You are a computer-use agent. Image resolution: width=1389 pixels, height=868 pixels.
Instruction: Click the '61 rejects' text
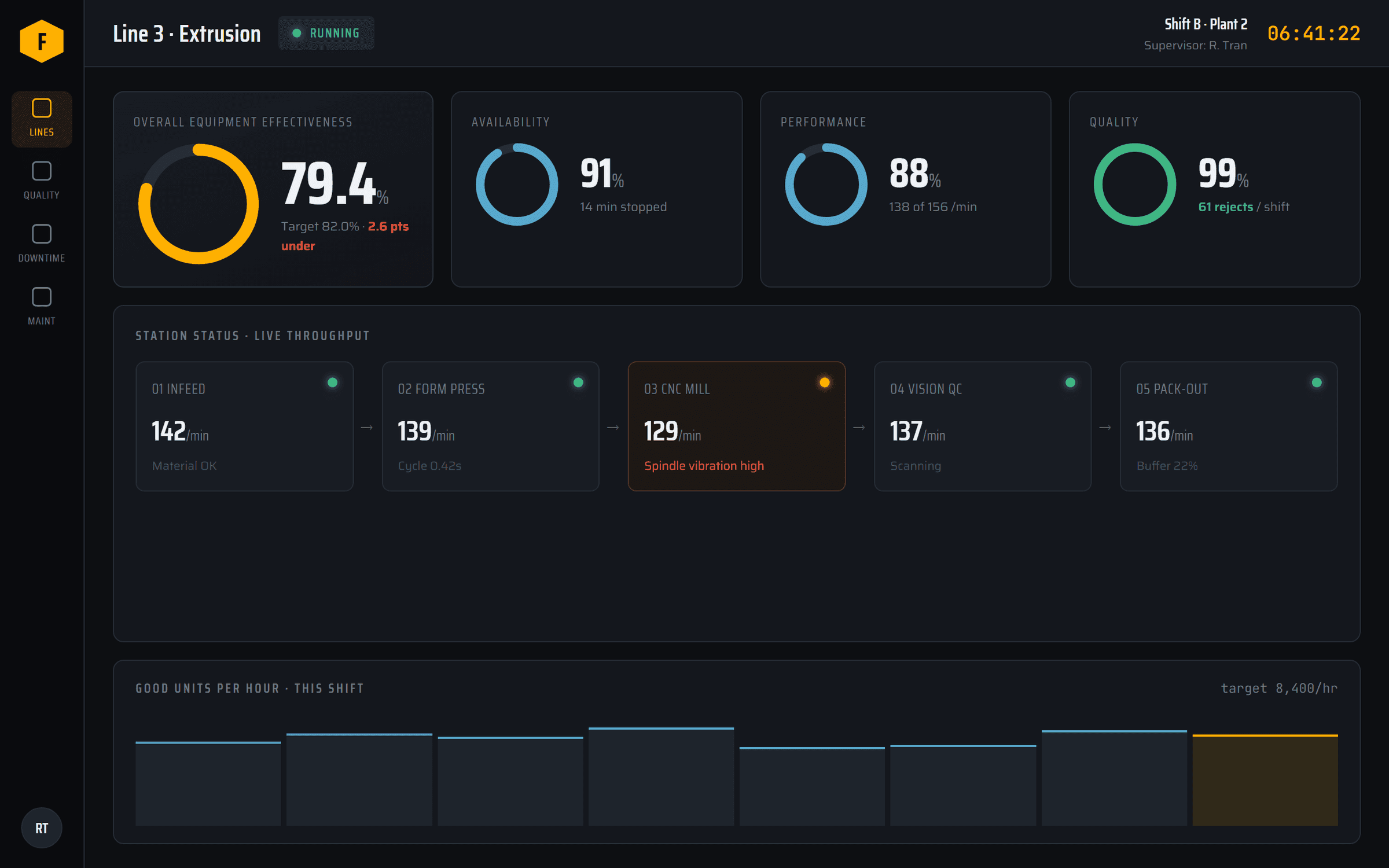pyautogui.click(x=1226, y=207)
